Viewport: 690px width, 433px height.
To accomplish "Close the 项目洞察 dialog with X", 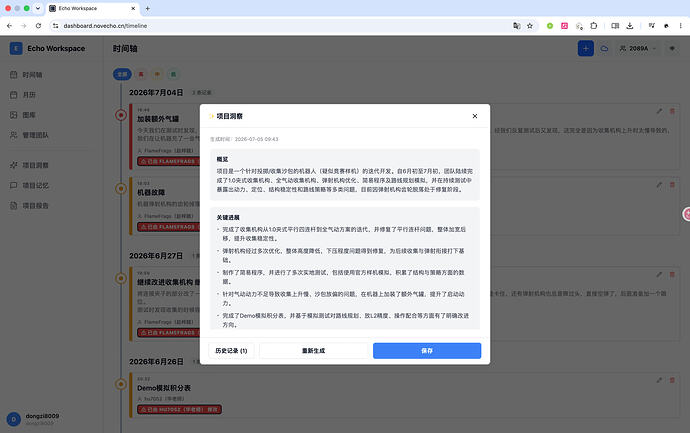I will [x=474, y=116].
